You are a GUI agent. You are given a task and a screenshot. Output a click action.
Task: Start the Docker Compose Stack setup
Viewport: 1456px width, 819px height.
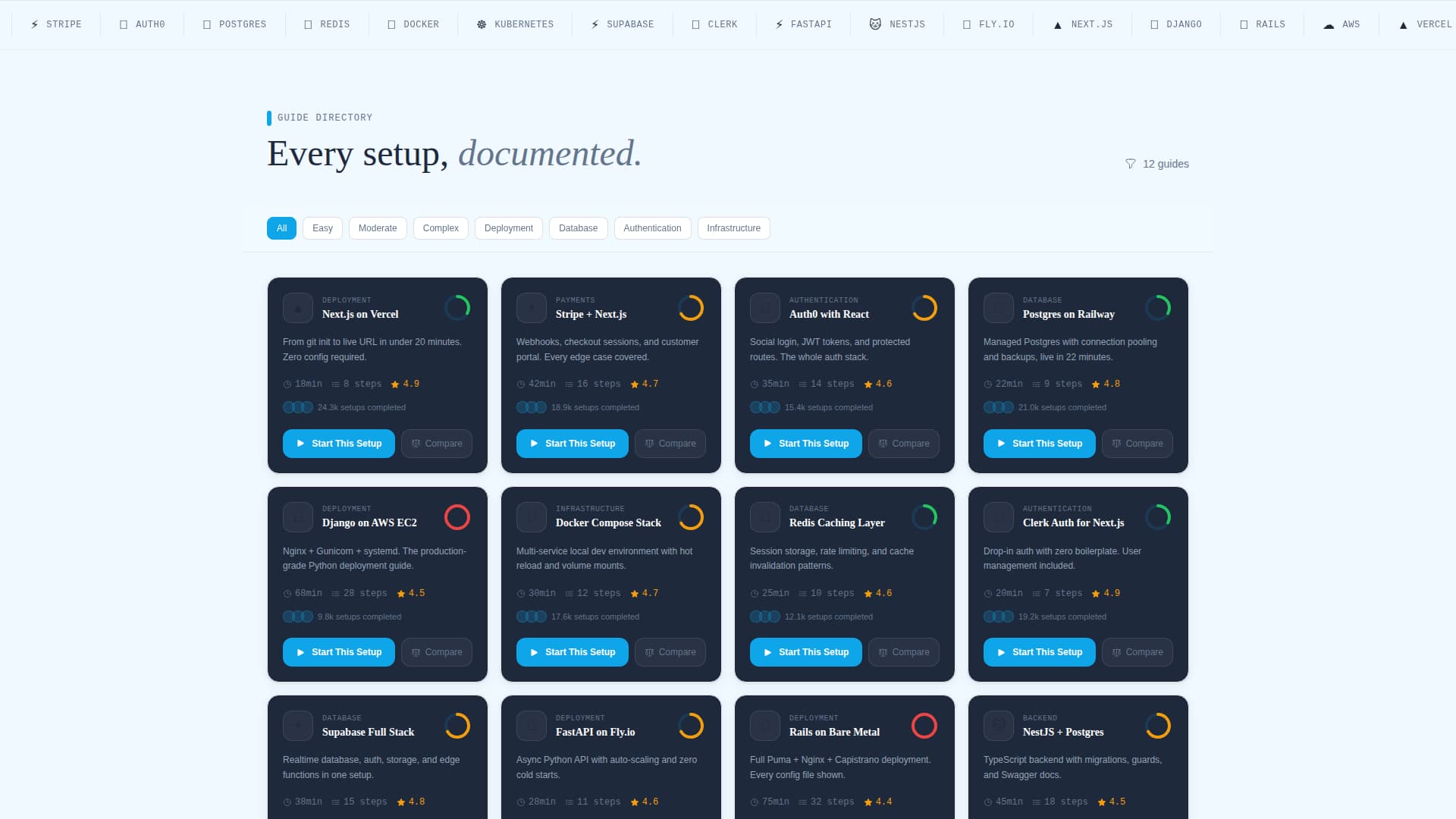tap(573, 652)
